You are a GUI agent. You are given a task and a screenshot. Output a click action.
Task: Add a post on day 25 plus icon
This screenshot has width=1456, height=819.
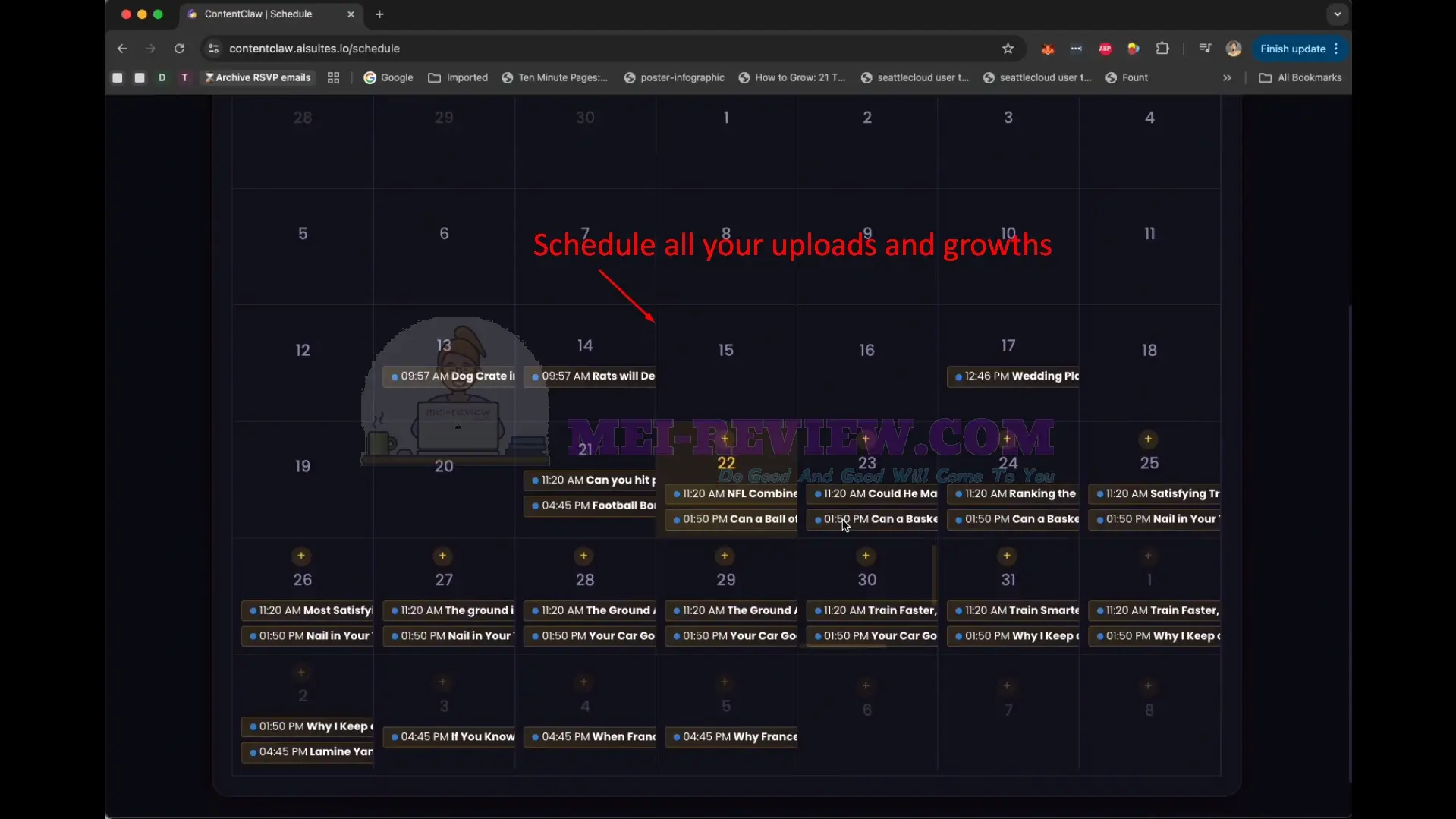1148,439
